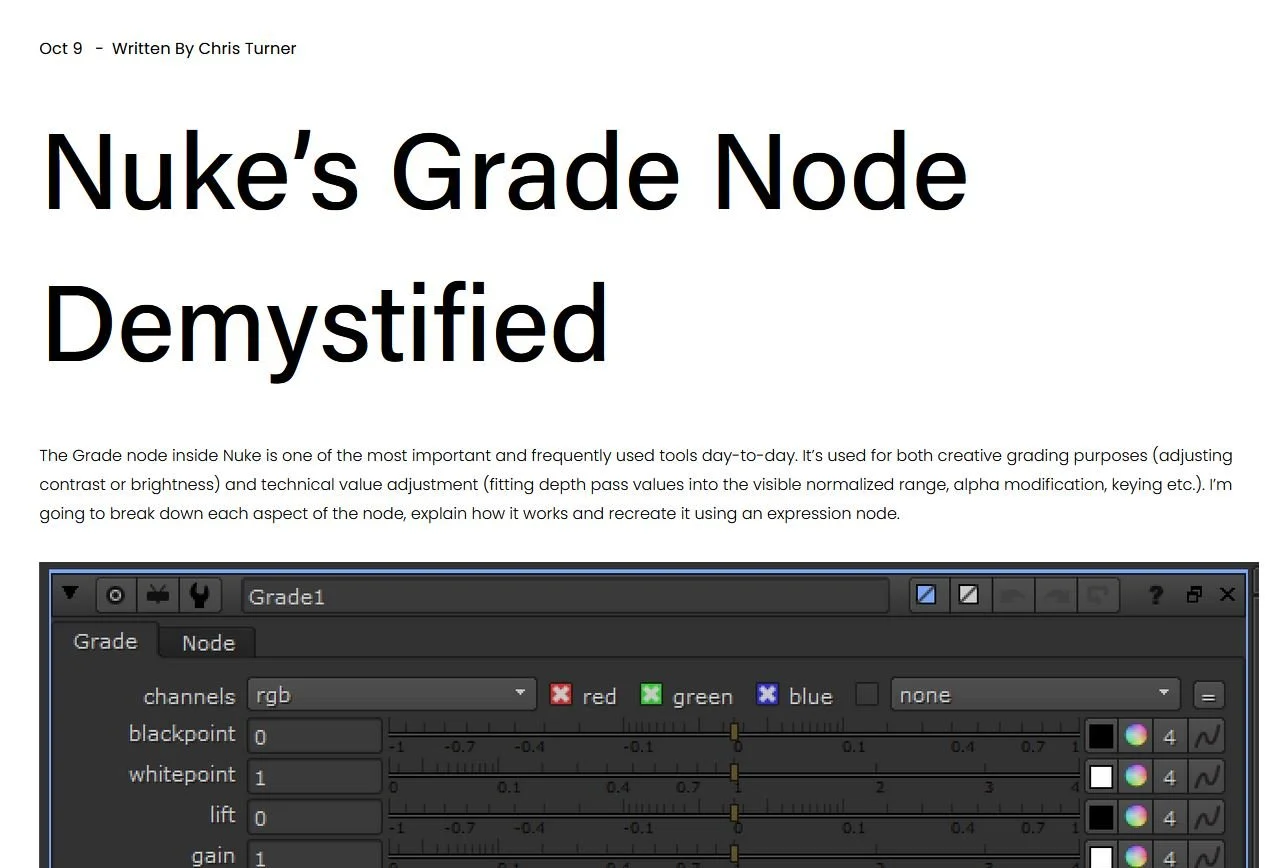Click the blackpoint slider handle
The image size is (1273, 868).
coord(734,732)
